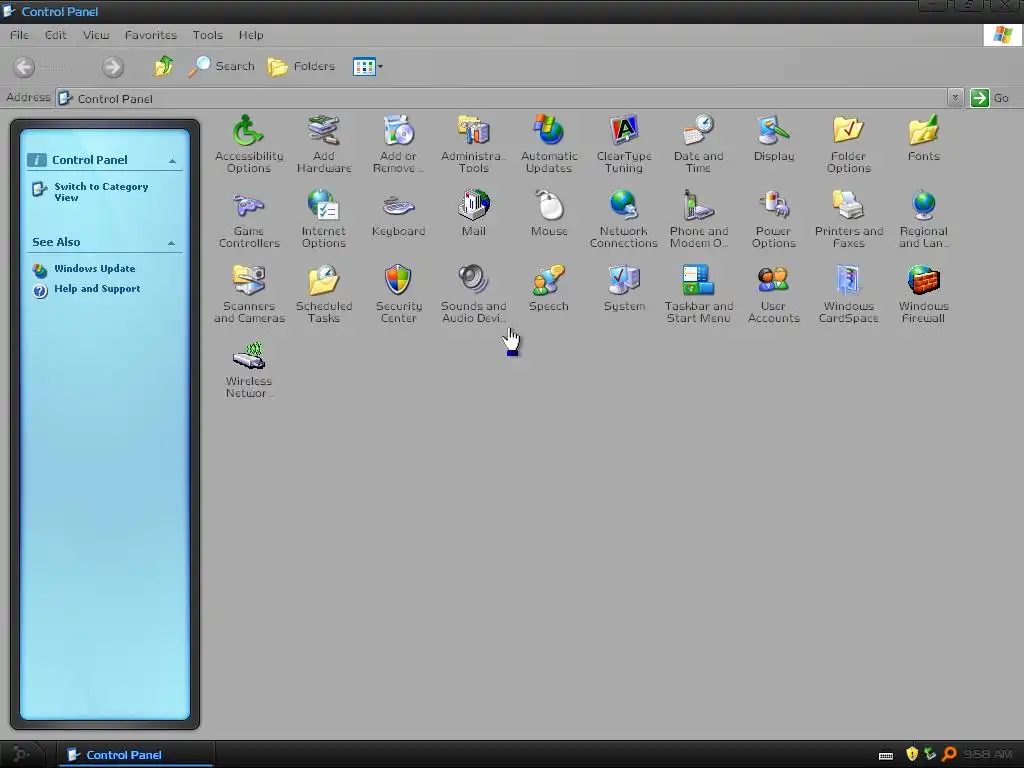Open Sounds and Audio Devices icon
1024x768 pixels.
pyautogui.click(x=473, y=294)
